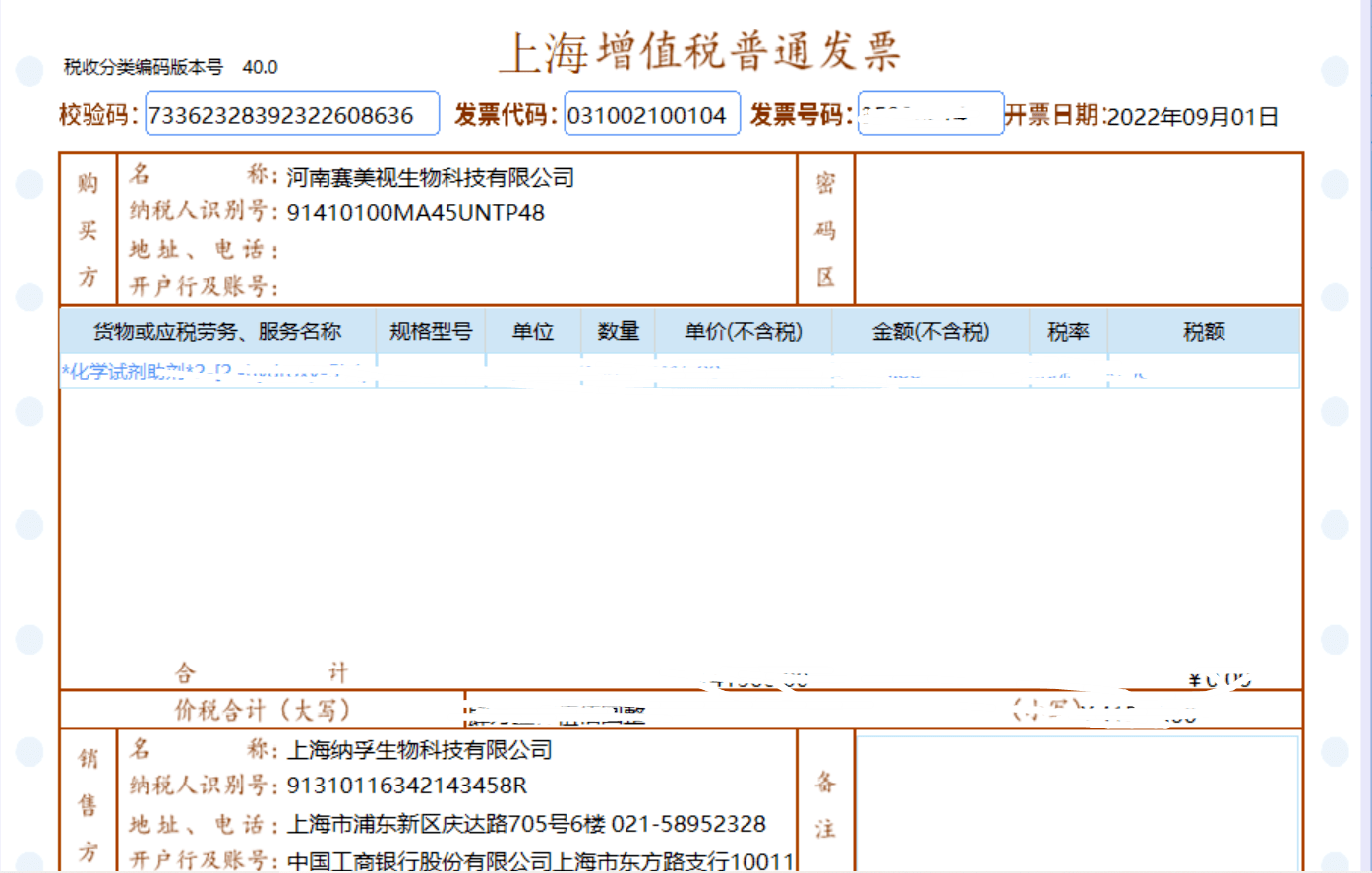
Task: Select the 单价(不含税) column header
Action: 743,332
